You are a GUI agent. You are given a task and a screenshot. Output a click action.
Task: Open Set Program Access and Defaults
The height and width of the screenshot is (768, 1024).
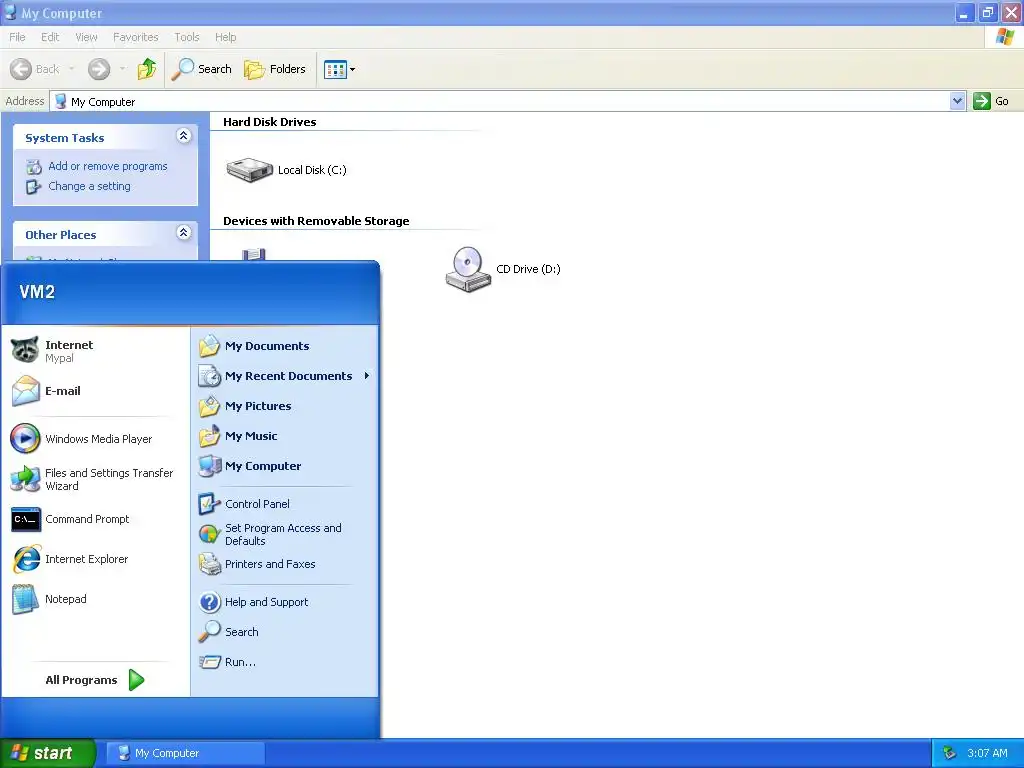click(x=284, y=534)
